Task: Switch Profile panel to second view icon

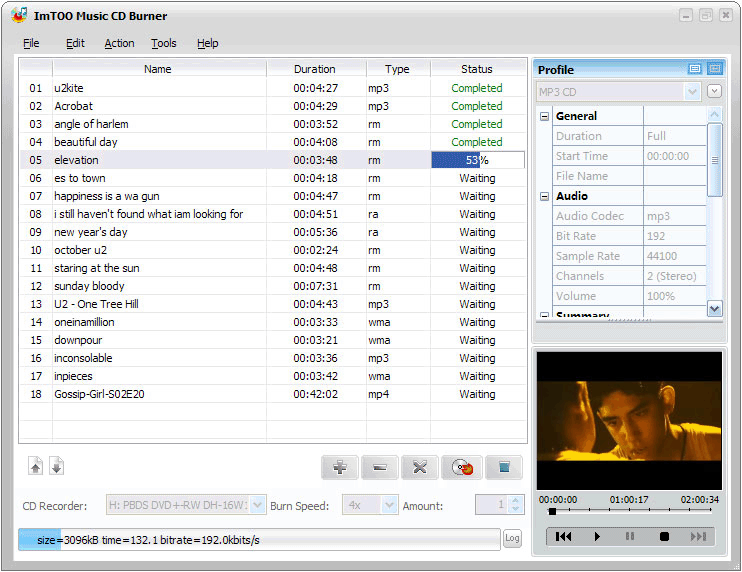Action: (715, 69)
